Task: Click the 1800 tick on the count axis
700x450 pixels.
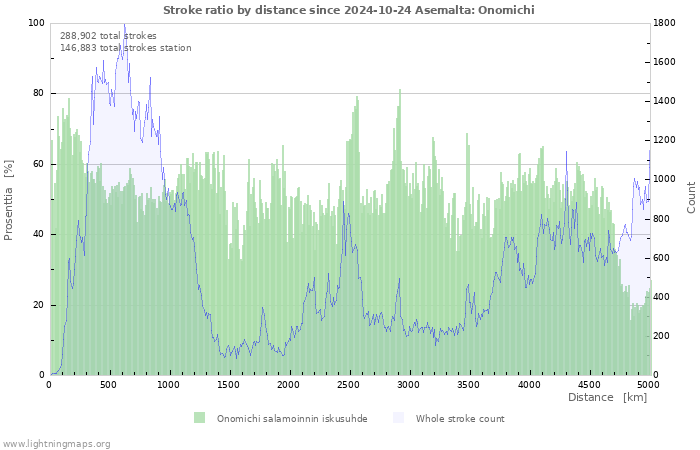Action: (x=665, y=23)
